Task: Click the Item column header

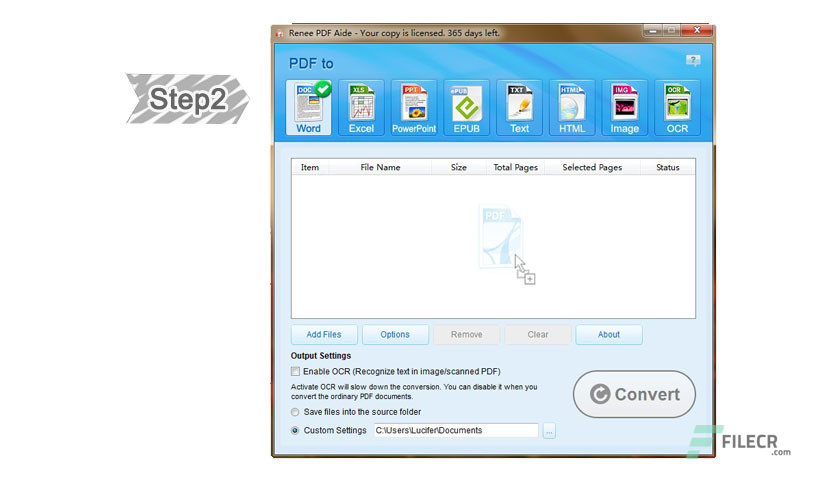Action: [310, 167]
